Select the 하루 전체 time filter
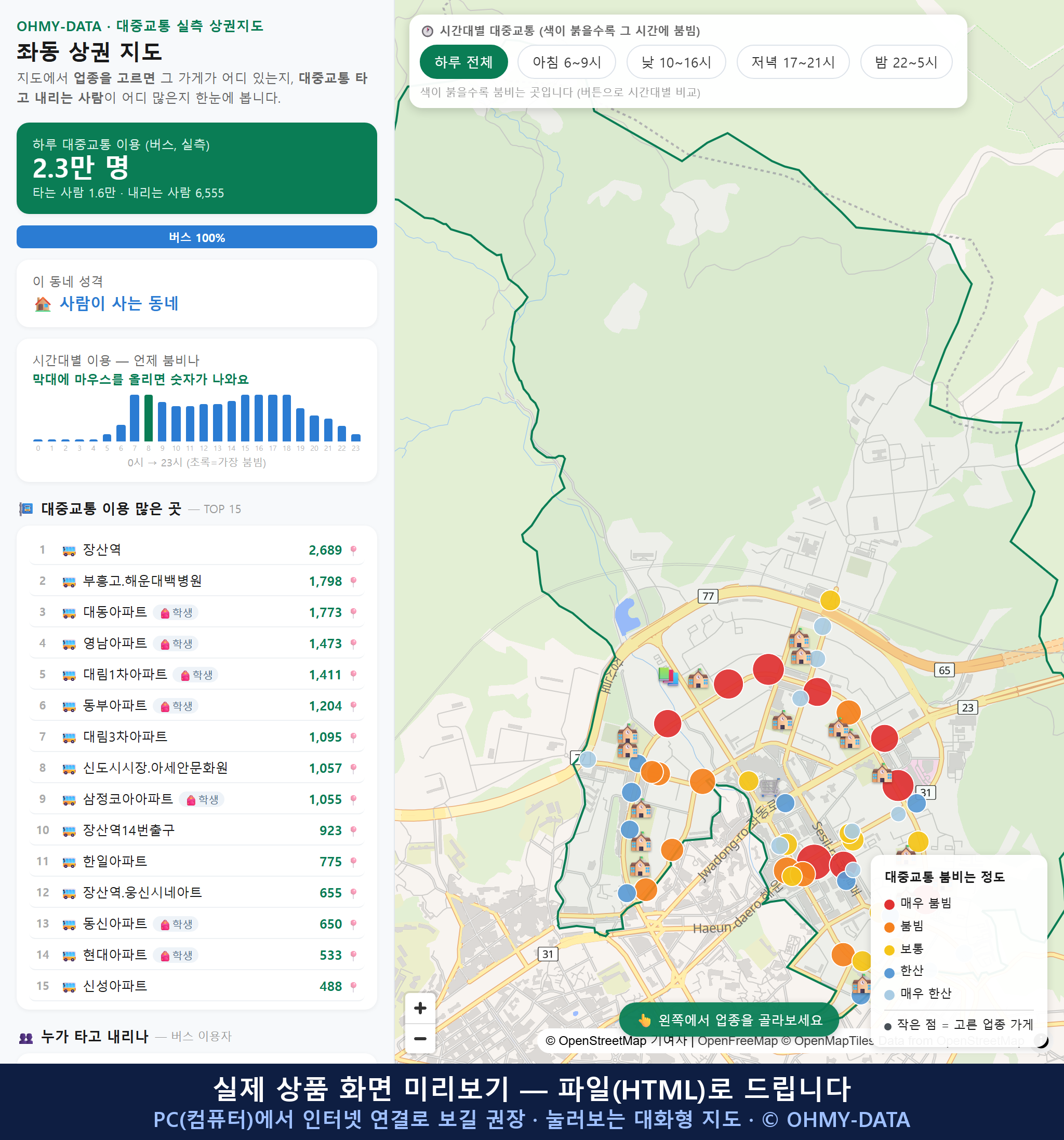 463,62
